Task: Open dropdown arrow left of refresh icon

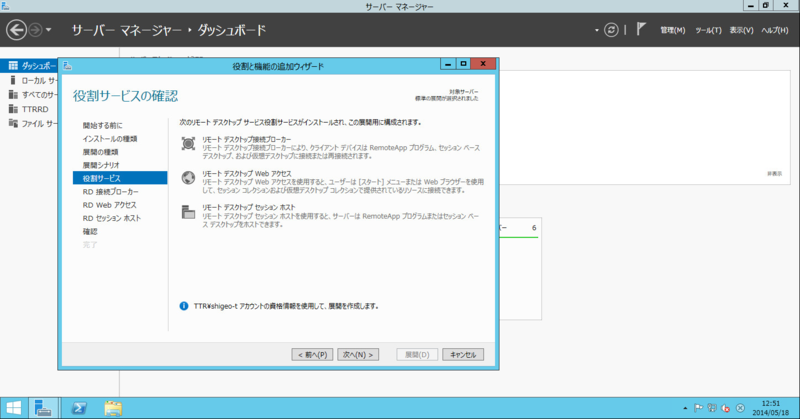Action: click(x=596, y=31)
